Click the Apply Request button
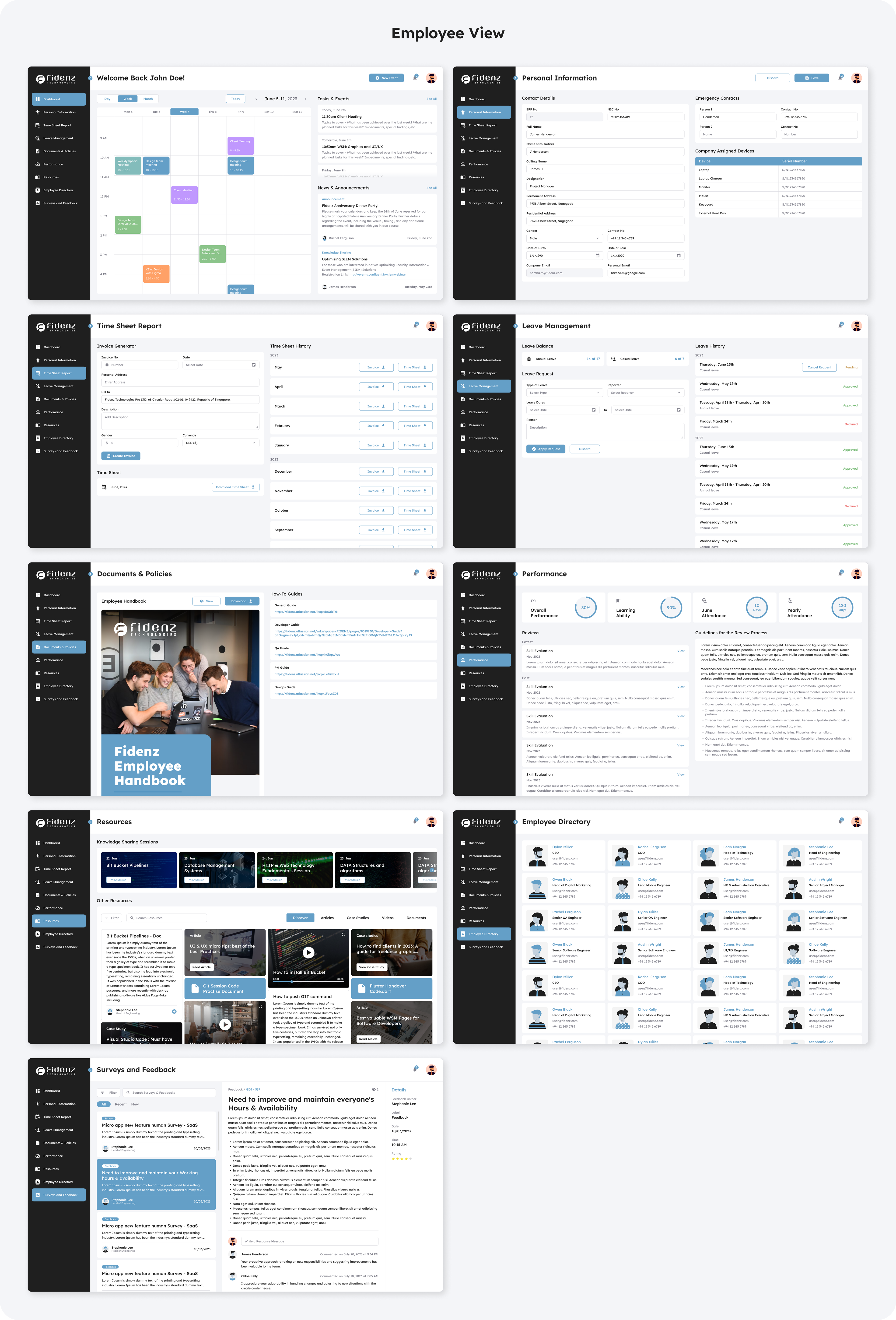 [x=546, y=449]
